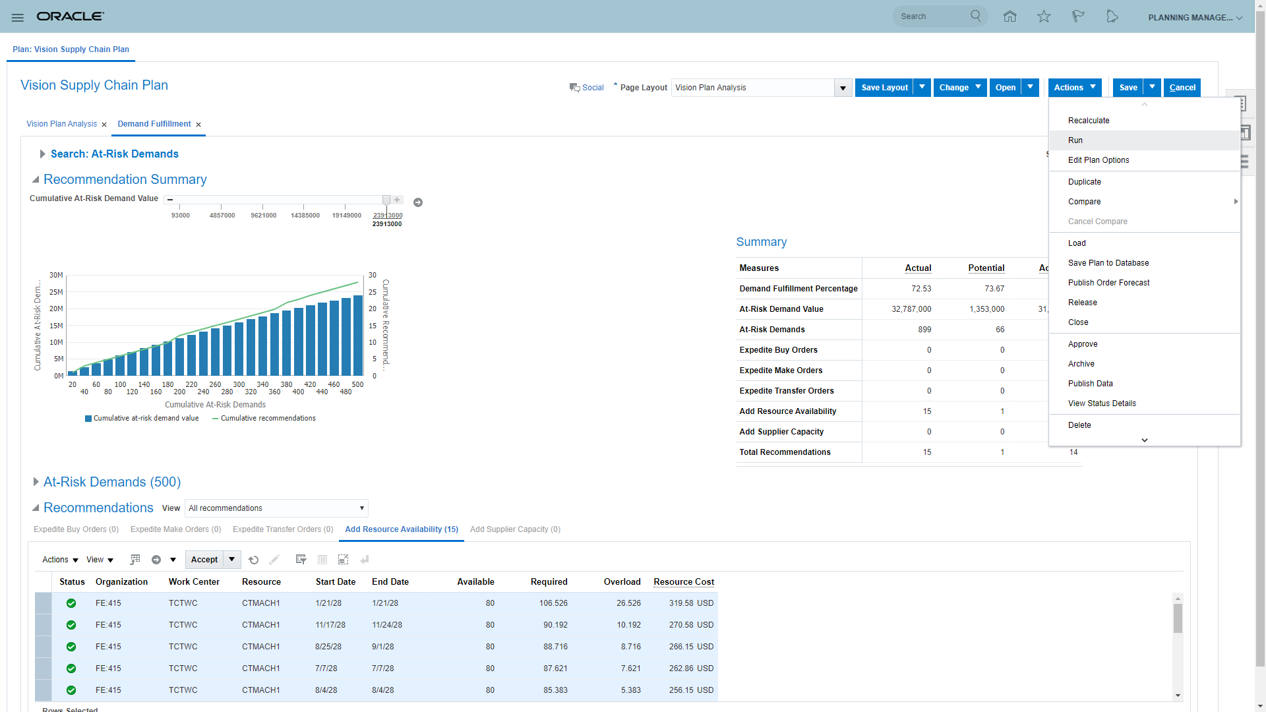Select Run from the Actions menu
1266x712 pixels.
1075,140
